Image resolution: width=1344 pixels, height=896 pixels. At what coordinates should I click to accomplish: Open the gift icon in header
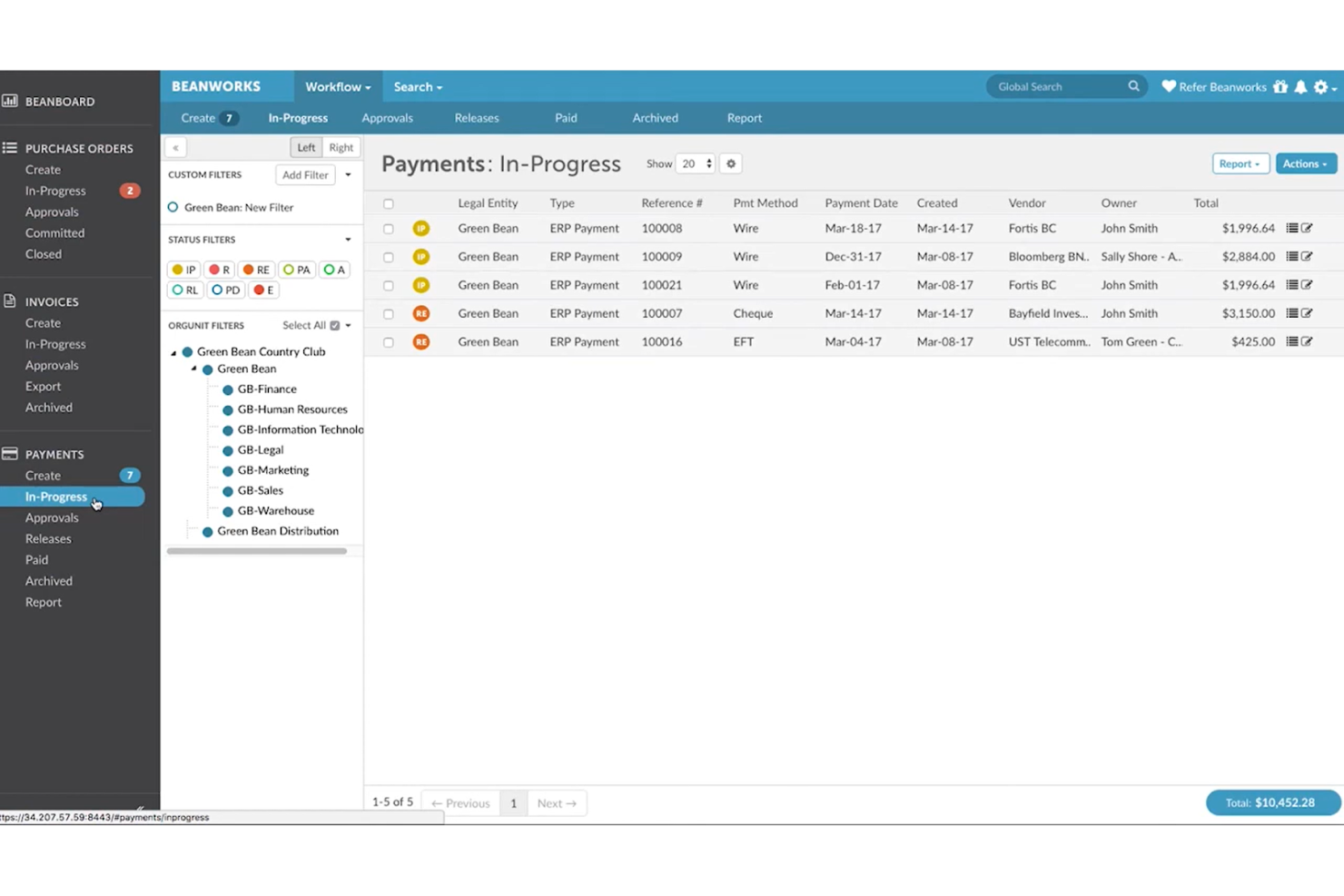[1280, 86]
